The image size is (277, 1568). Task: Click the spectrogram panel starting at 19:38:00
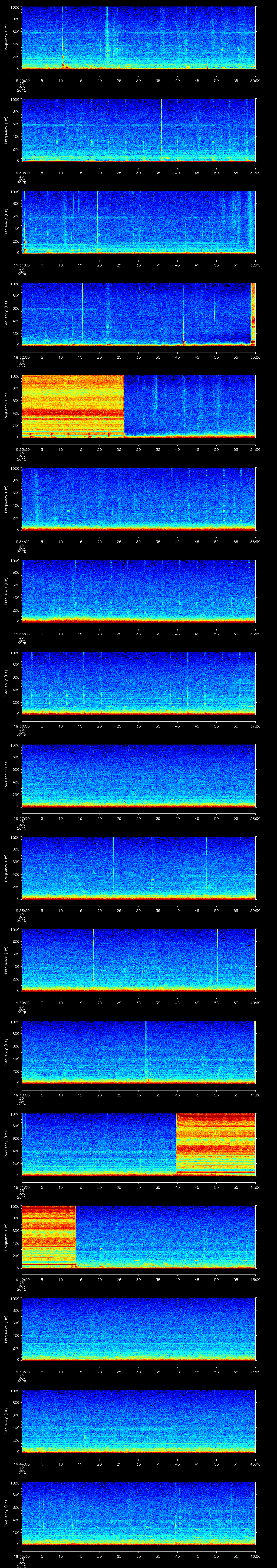pyautogui.click(x=138, y=868)
